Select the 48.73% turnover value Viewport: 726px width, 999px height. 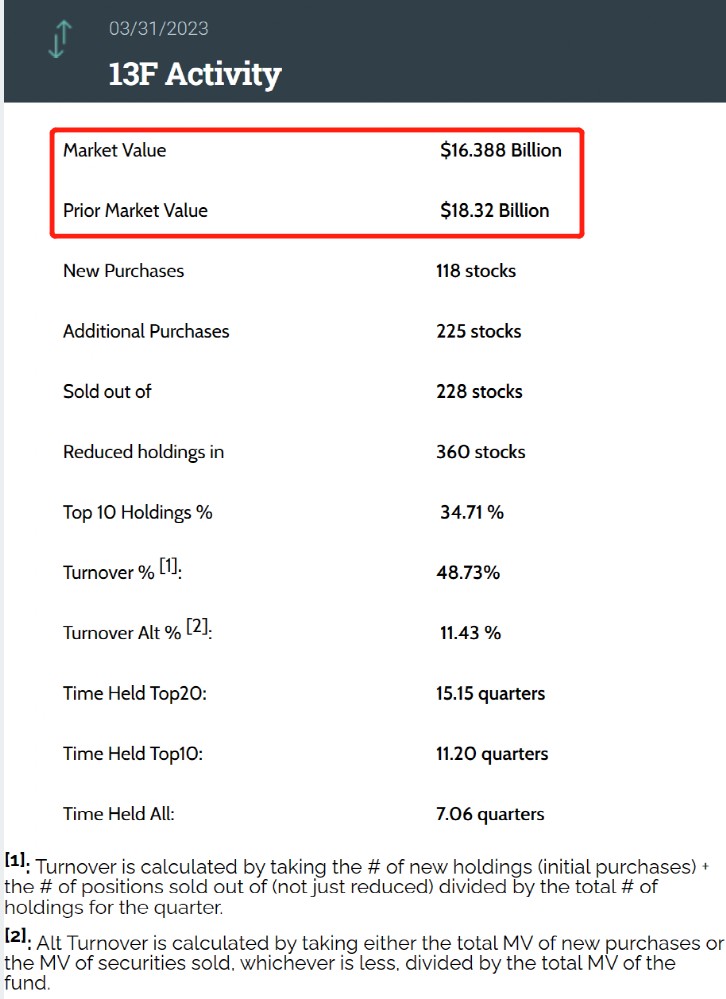(x=469, y=573)
